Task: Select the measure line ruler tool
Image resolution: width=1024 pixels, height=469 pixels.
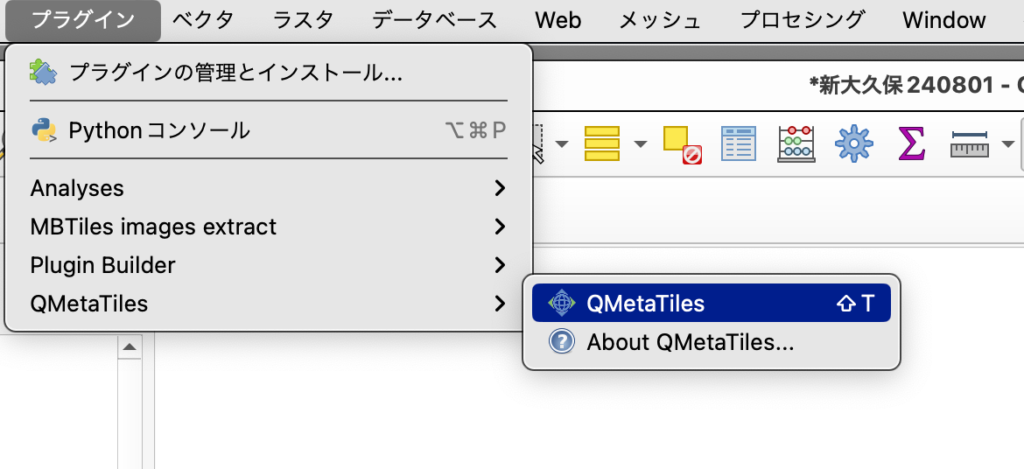Action: (969, 144)
